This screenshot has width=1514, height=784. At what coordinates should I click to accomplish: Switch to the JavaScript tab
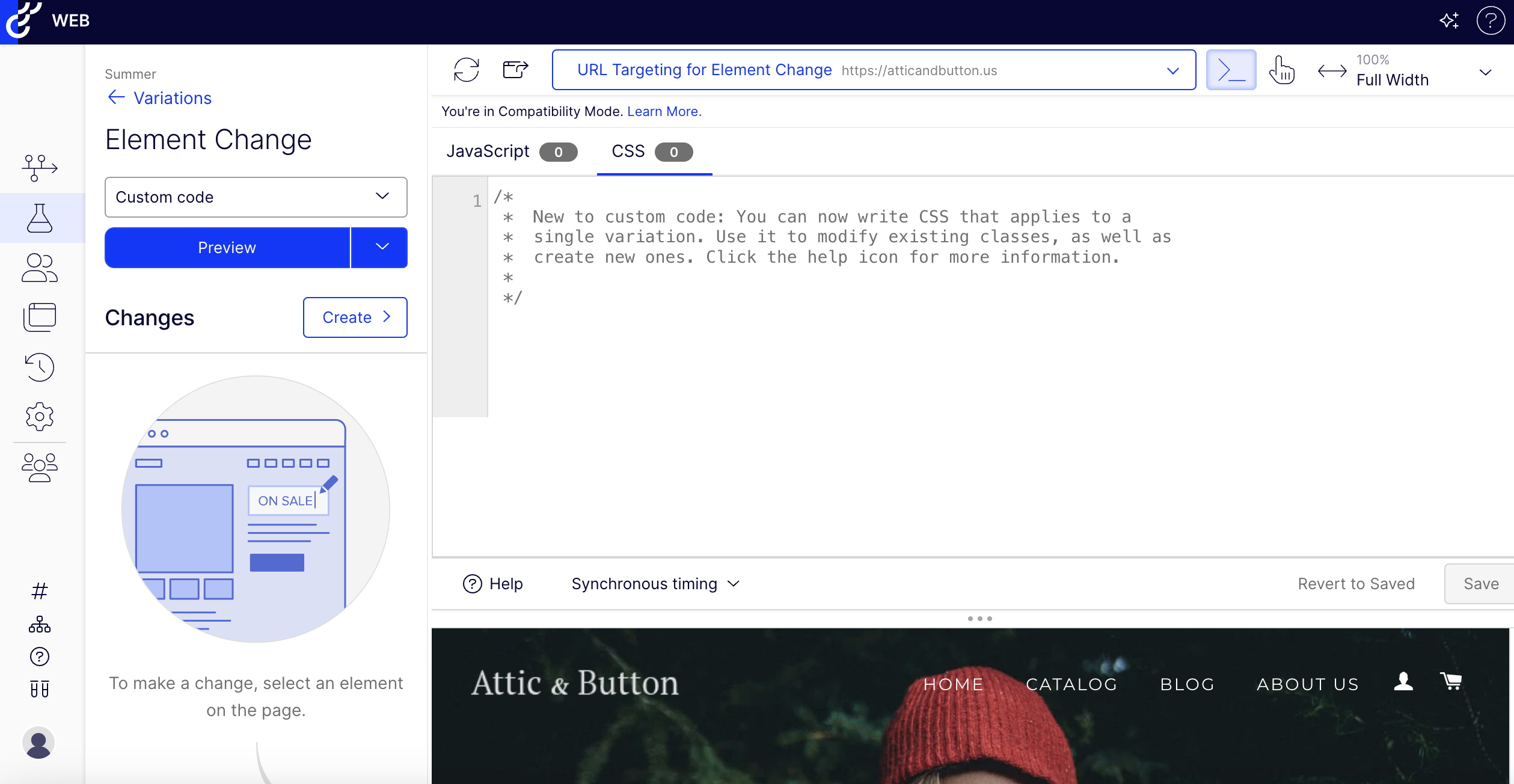point(488,151)
